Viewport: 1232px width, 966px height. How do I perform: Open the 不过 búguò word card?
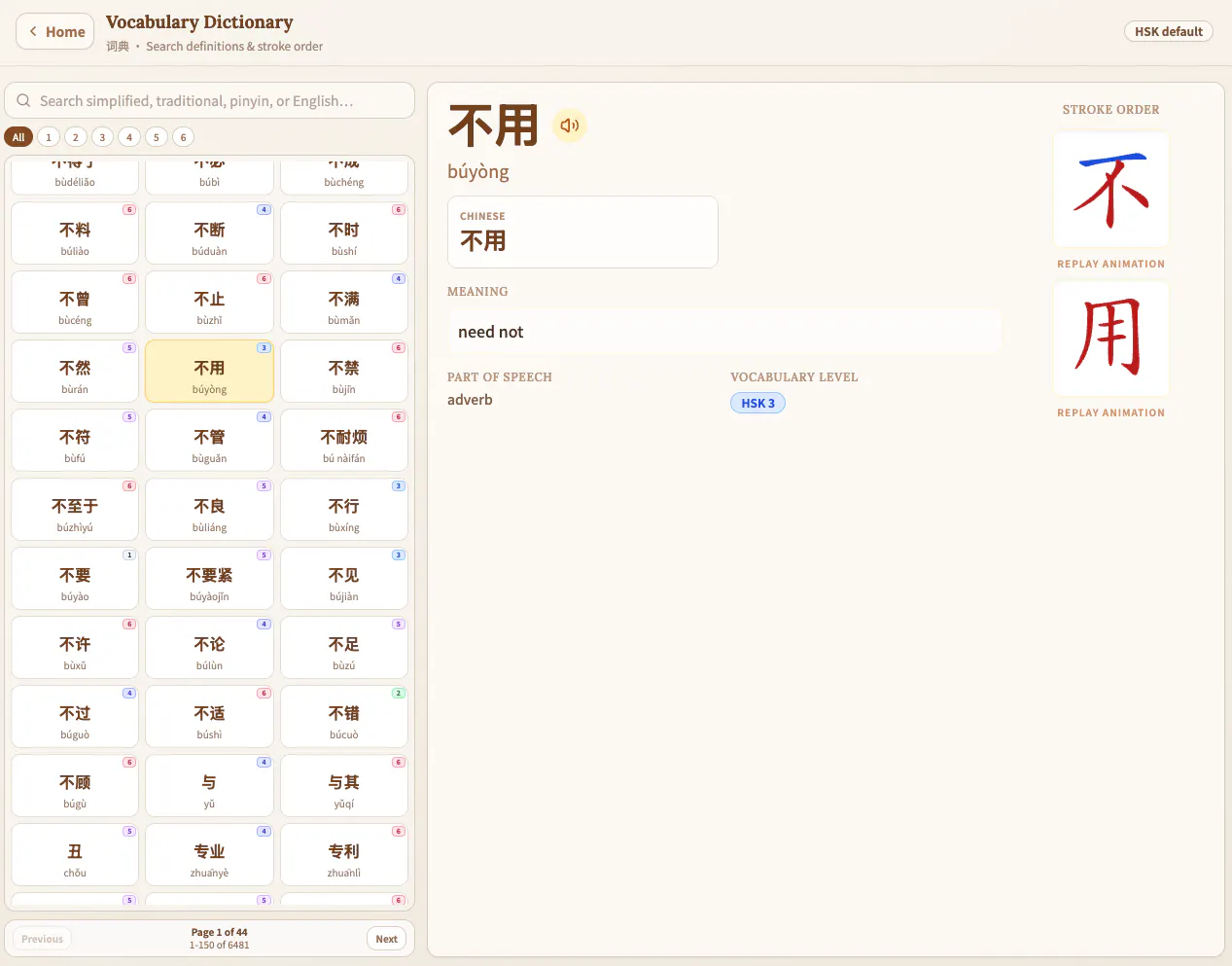point(75,717)
